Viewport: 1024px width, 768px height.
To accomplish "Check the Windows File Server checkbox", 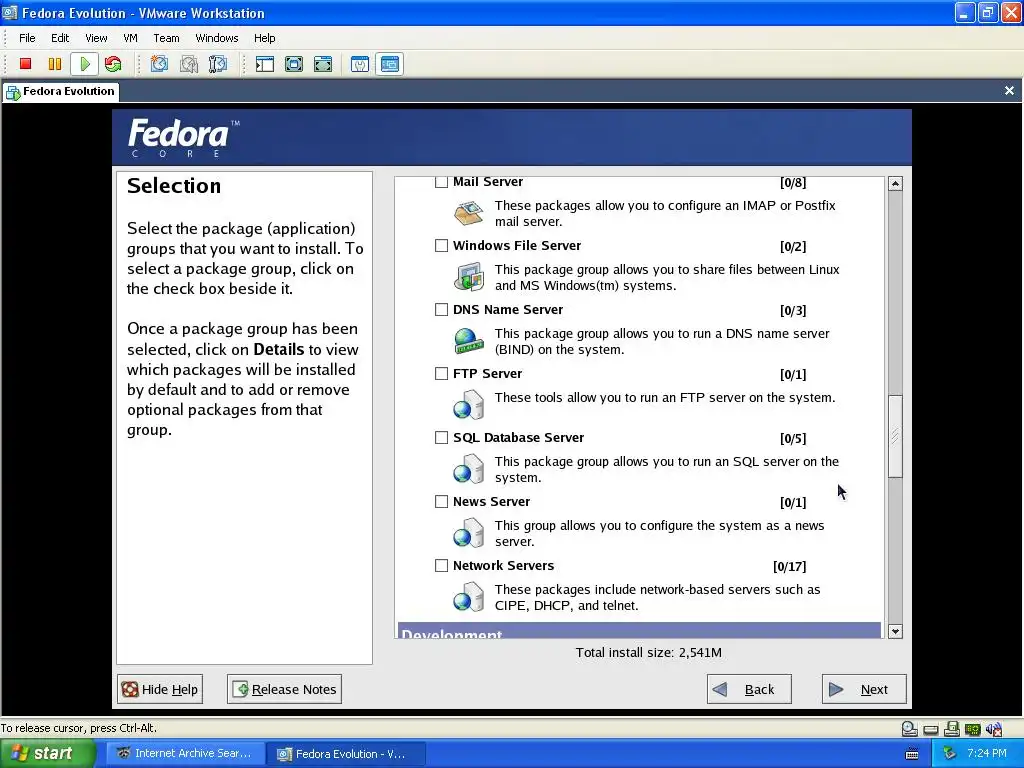I will click(x=441, y=246).
